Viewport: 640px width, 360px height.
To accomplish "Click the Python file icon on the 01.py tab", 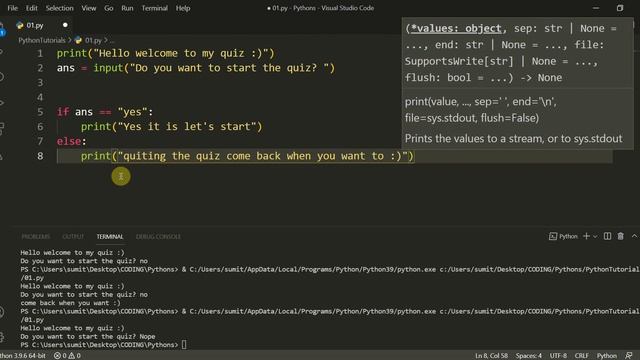I will tap(20, 25).
